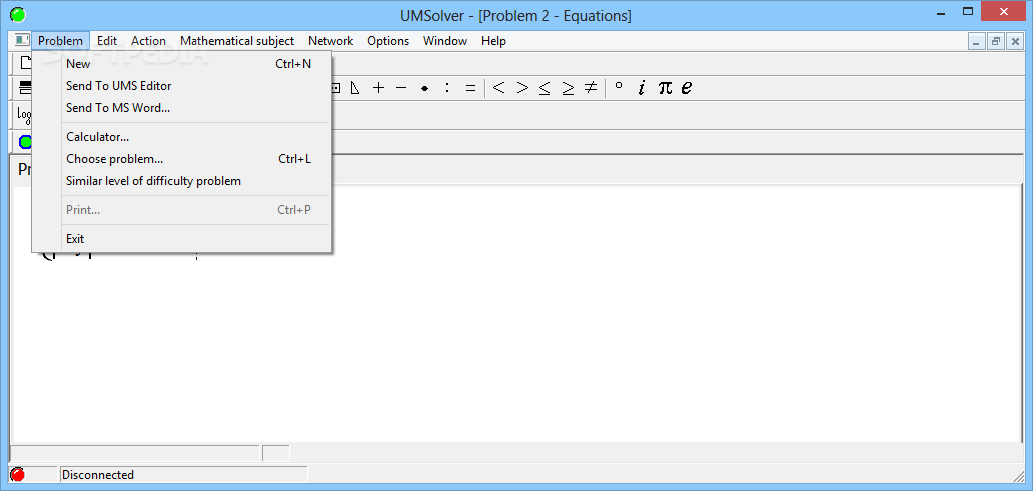Minimize the inner Problem 2 document window

point(976,41)
